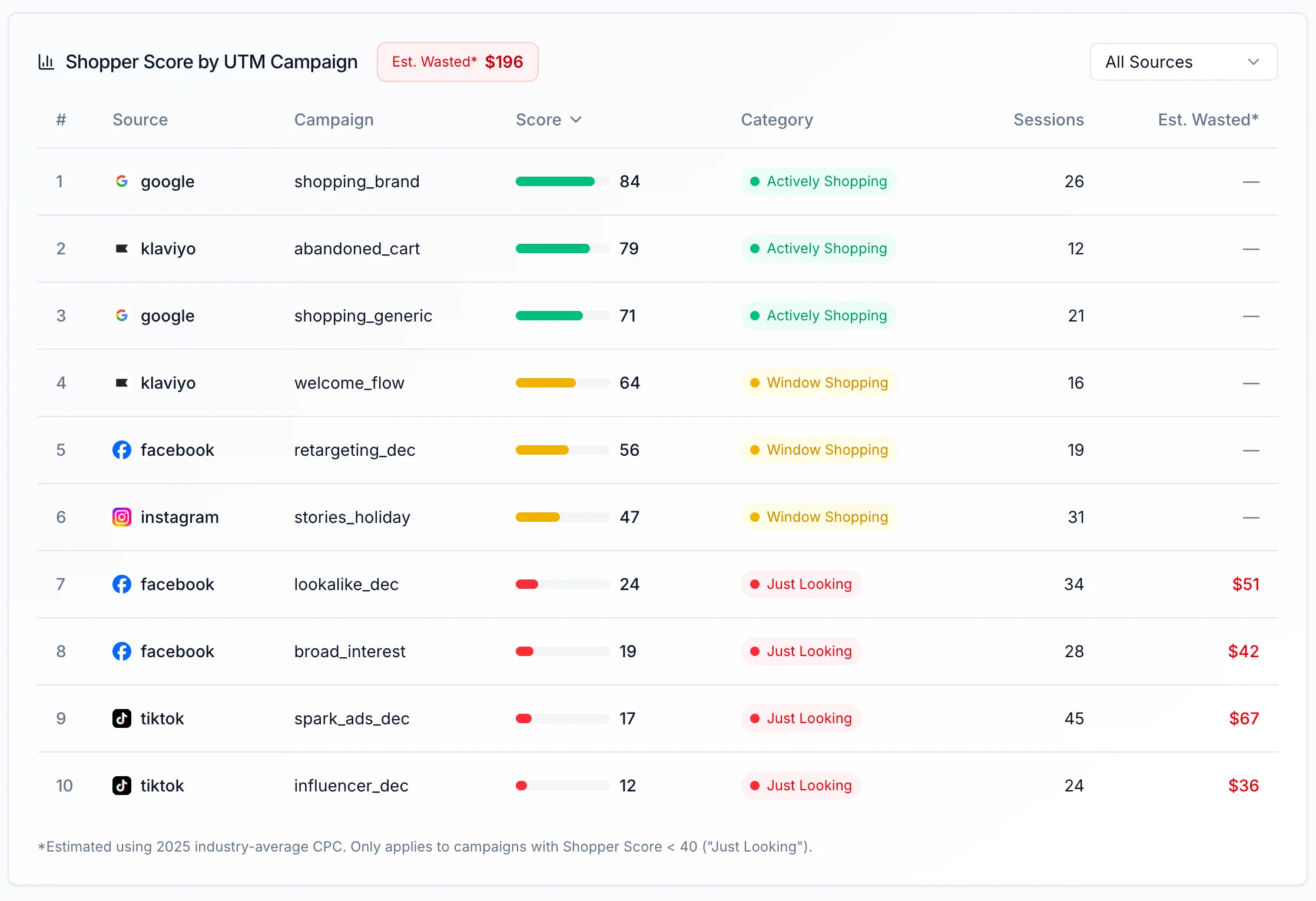Click the Klaviyo icon next to welcome_flow

point(121,383)
